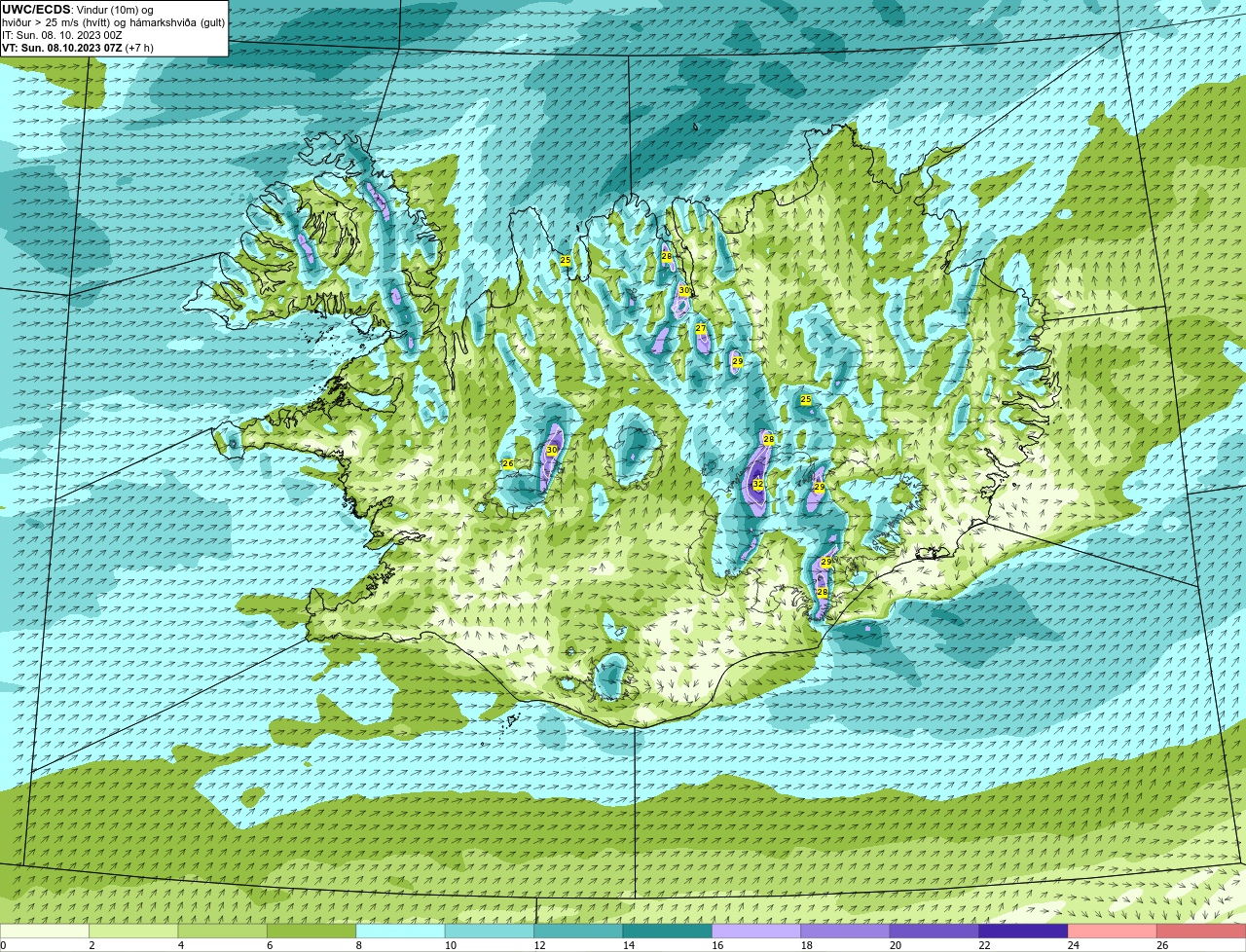Image resolution: width=1246 pixels, height=952 pixels.
Task: Click the 30 gust label beside the 26 label
Action: pyautogui.click(x=552, y=451)
